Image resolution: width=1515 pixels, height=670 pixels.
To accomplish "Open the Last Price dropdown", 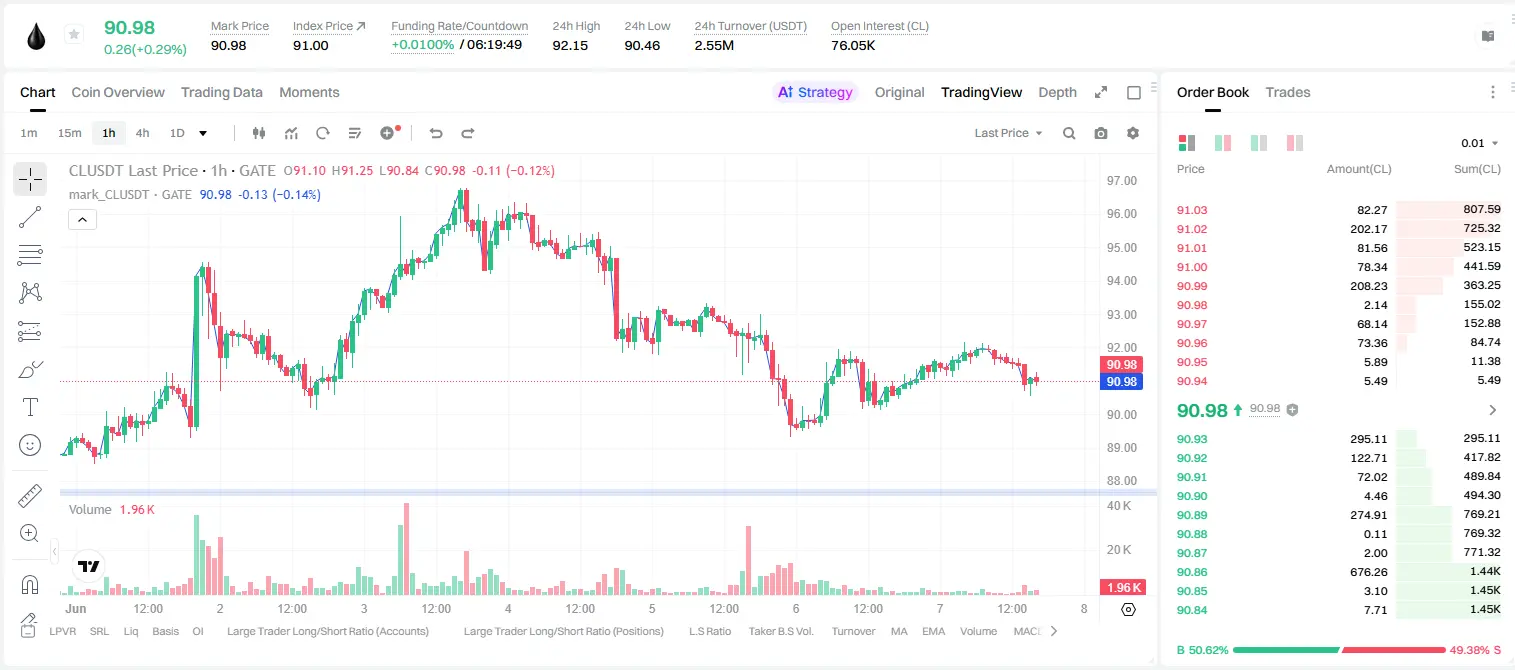I will [x=1008, y=133].
